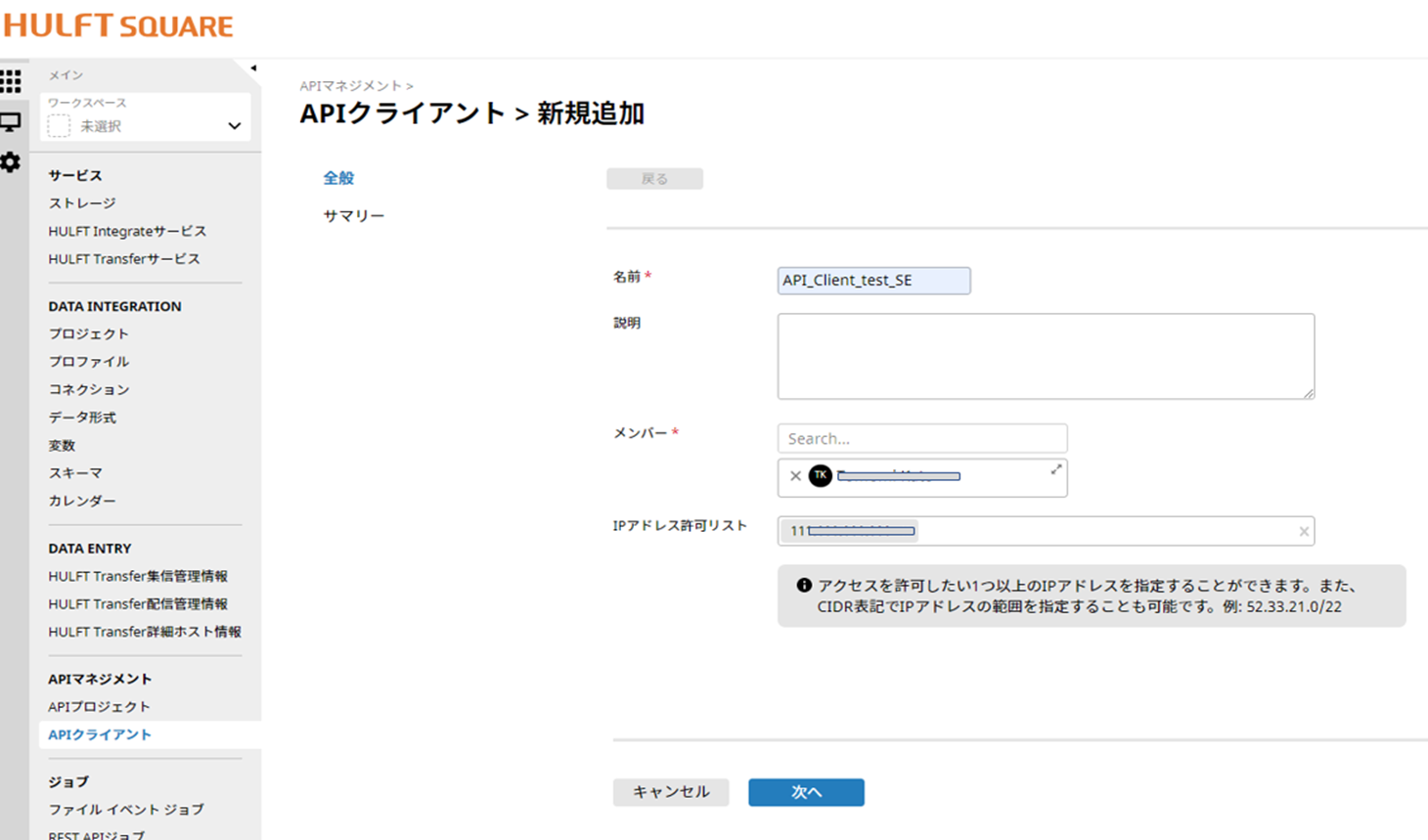
Task: Click the HULFT SQUARE logo
Action: click(x=117, y=25)
